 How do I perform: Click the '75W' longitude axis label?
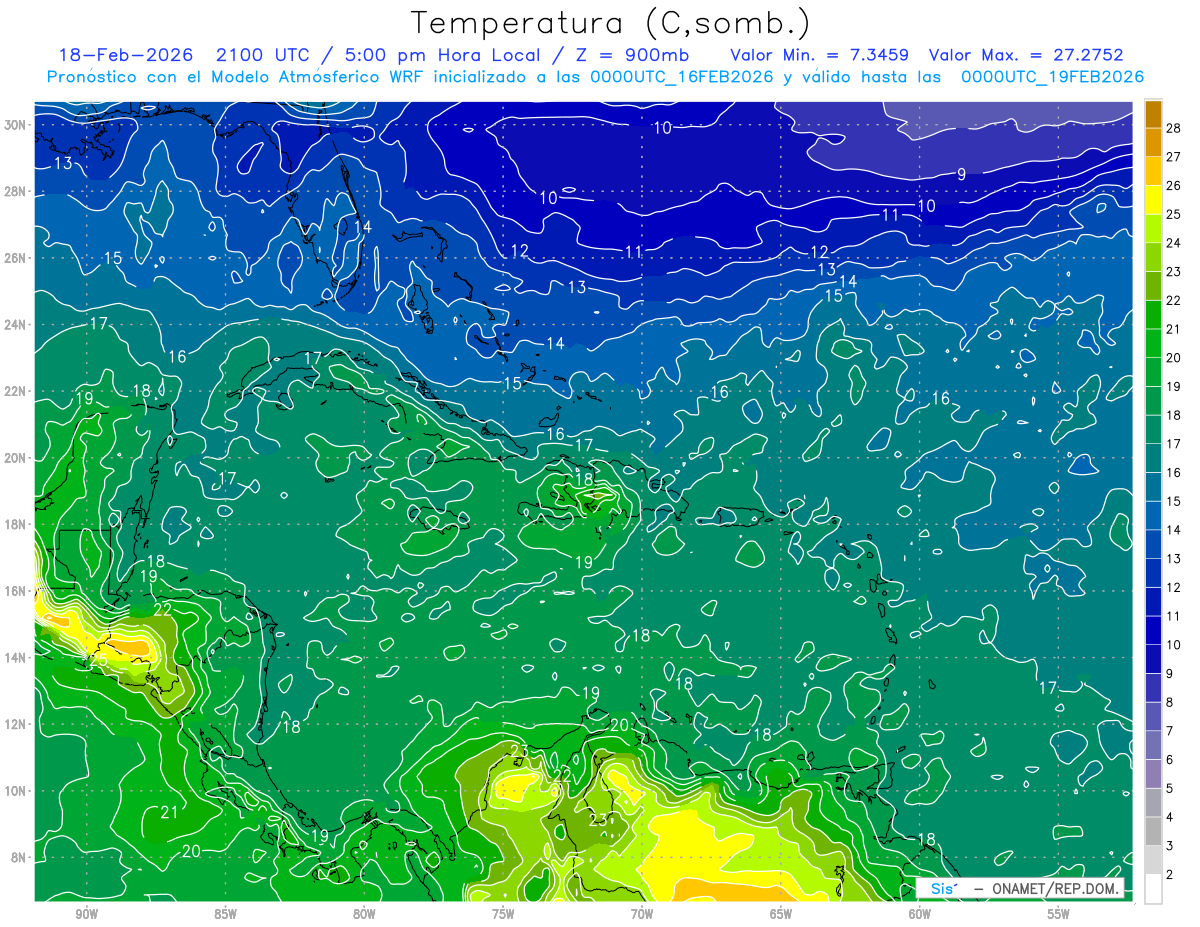(503, 914)
